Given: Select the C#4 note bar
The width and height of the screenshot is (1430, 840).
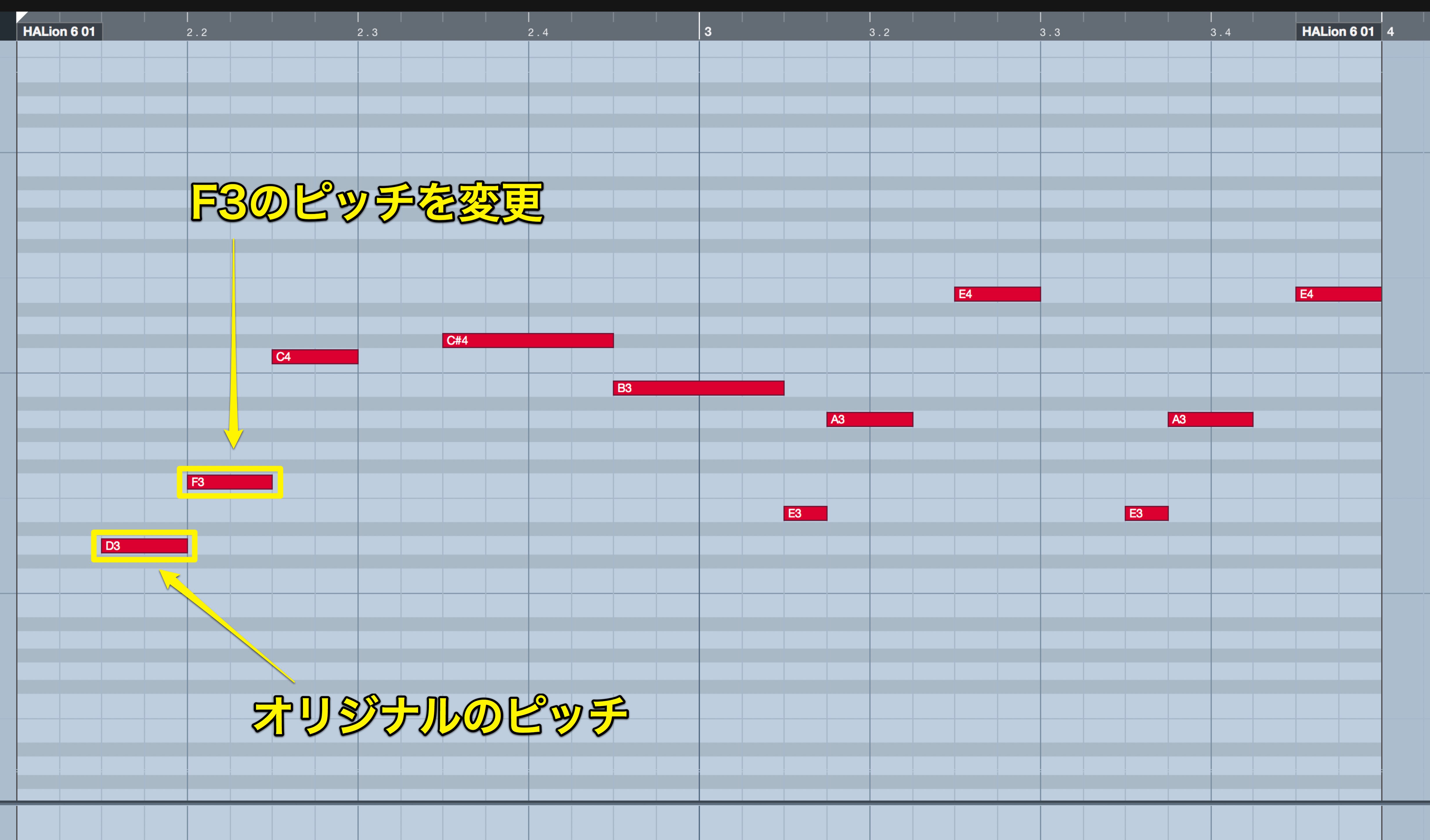Looking at the screenshot, I should coord(528,340).
